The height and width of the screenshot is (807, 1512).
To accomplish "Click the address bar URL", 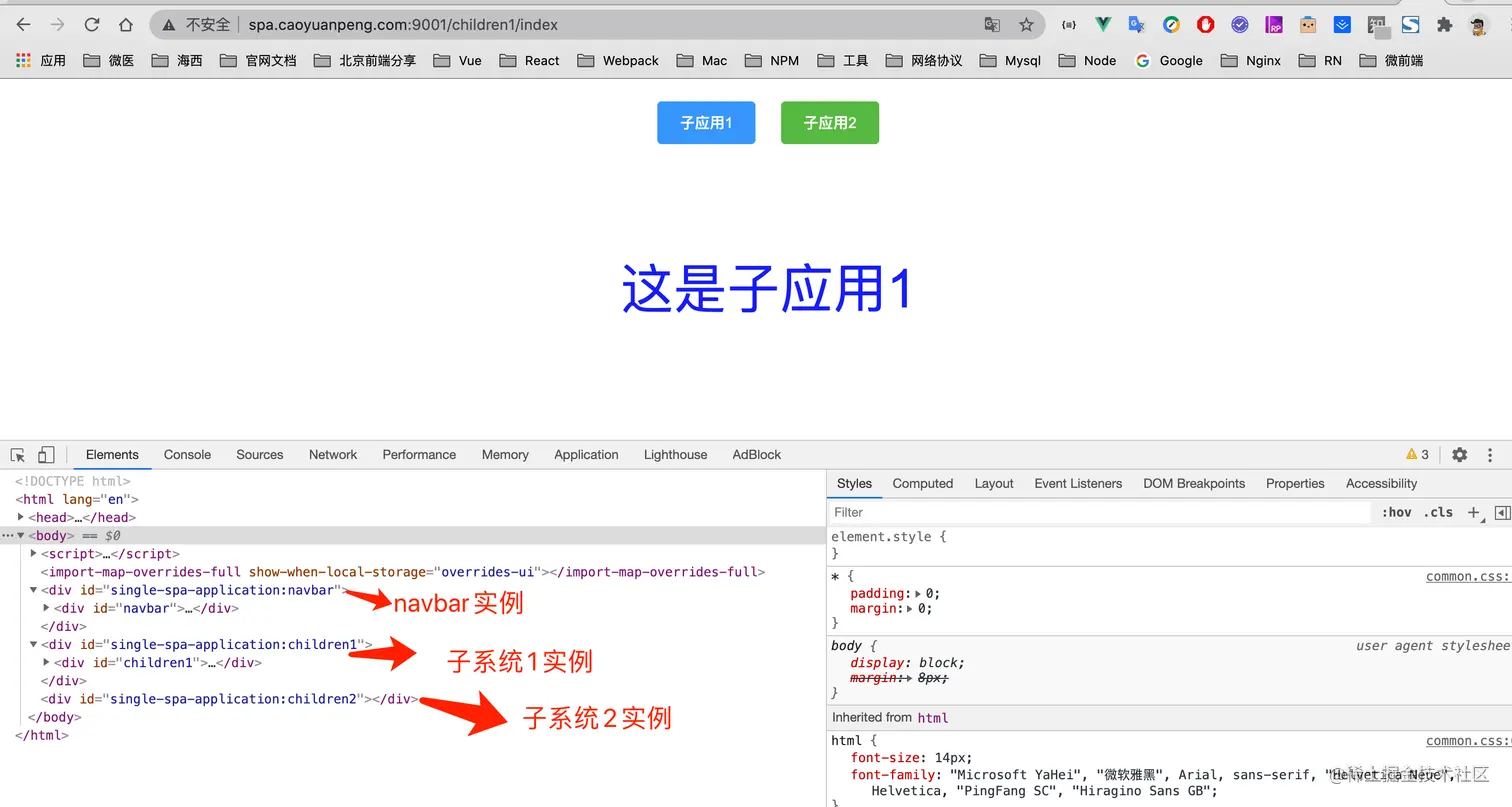I will (403, 25).
